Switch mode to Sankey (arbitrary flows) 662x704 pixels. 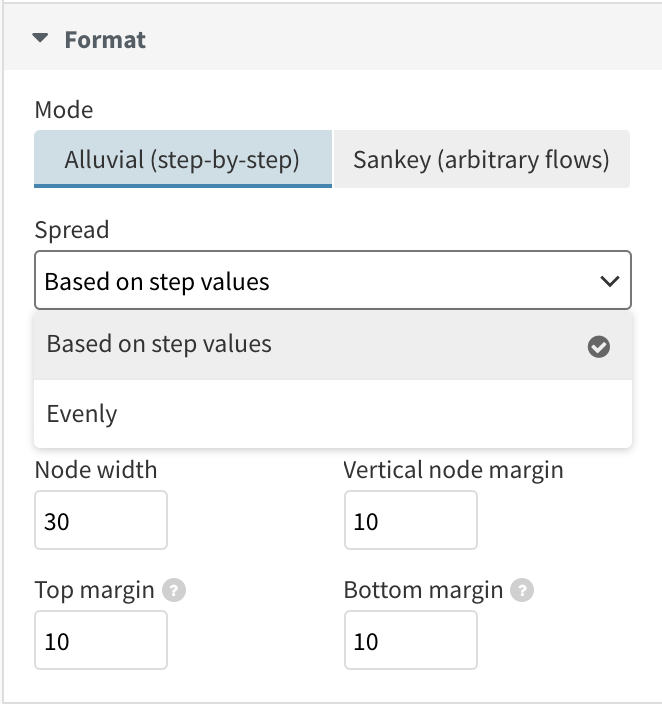coord(481,159)
